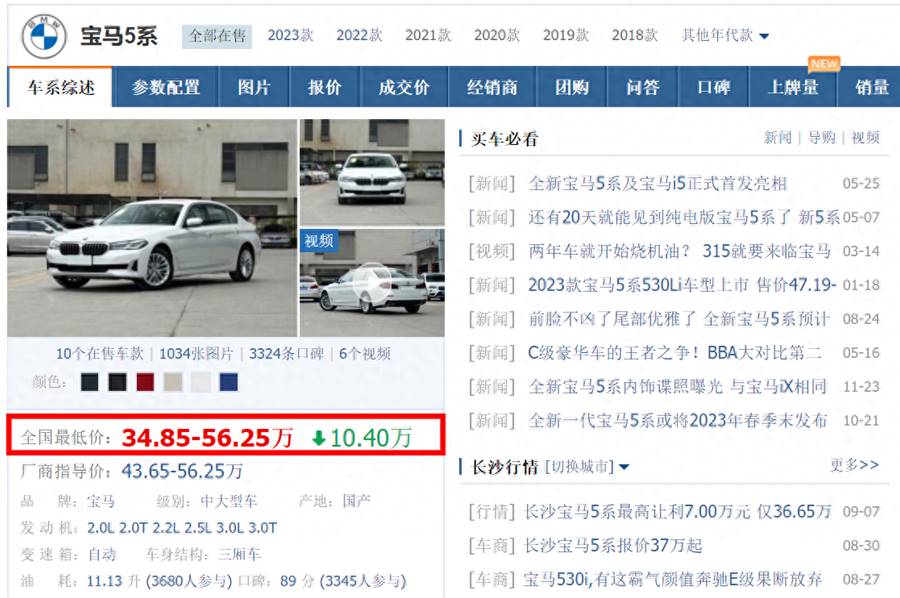Screen dimensions: 900x598
Task: Filter 买车必看 by 新闻
Action: 778,138
